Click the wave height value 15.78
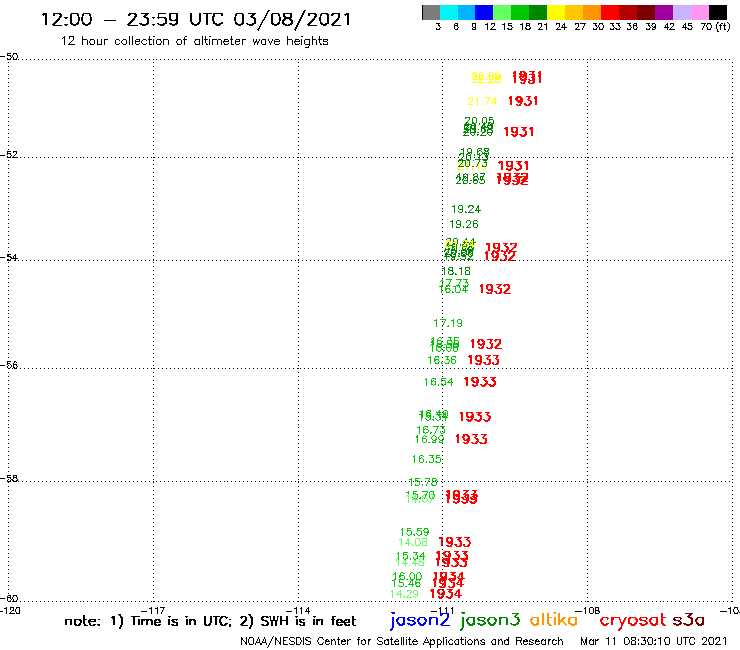Image resolution: width=740 pixels, height=650 pixels. [x=423, y=482]
